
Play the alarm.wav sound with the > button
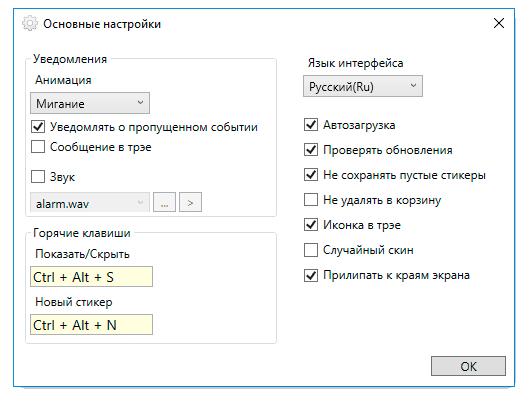tap(190, 202)
